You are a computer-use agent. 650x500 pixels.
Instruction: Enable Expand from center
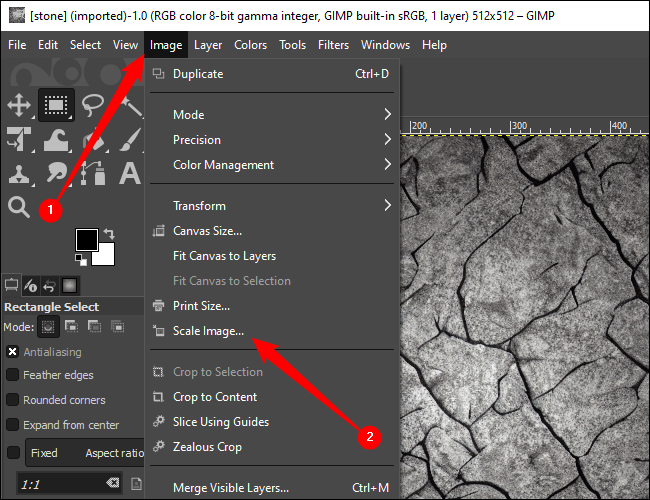12,425
